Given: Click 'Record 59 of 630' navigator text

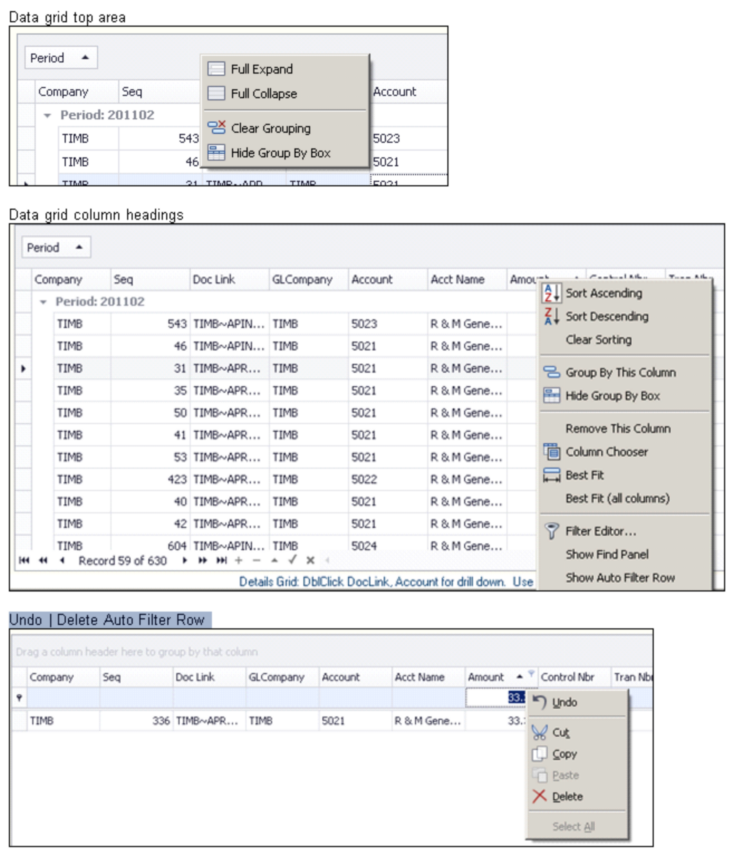Looking at the screenshot, I should tap(122, 561).
